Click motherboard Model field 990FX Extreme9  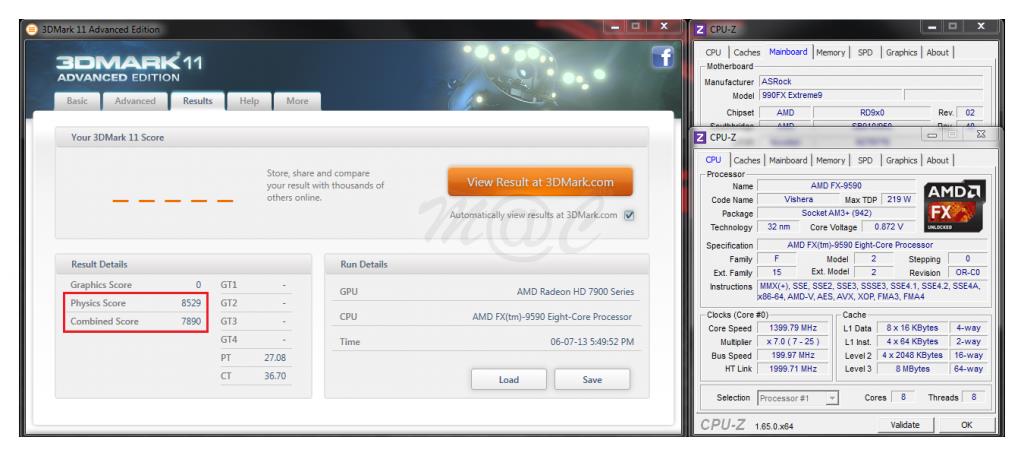[x=831, y=95]
